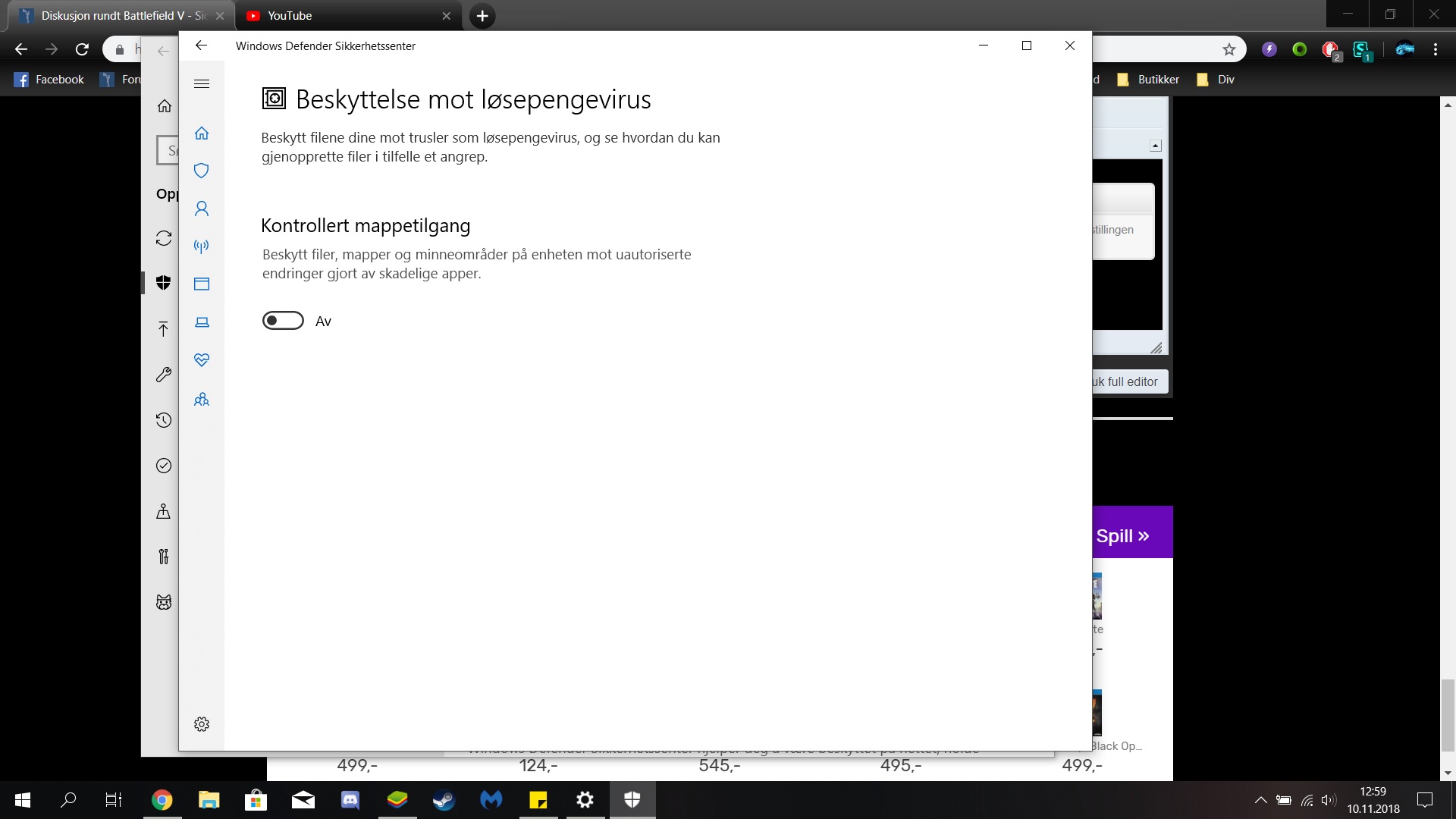This screenshot has height=819, width=1456.
Task: Open the volume control in tray
Action: point(1329,800)
